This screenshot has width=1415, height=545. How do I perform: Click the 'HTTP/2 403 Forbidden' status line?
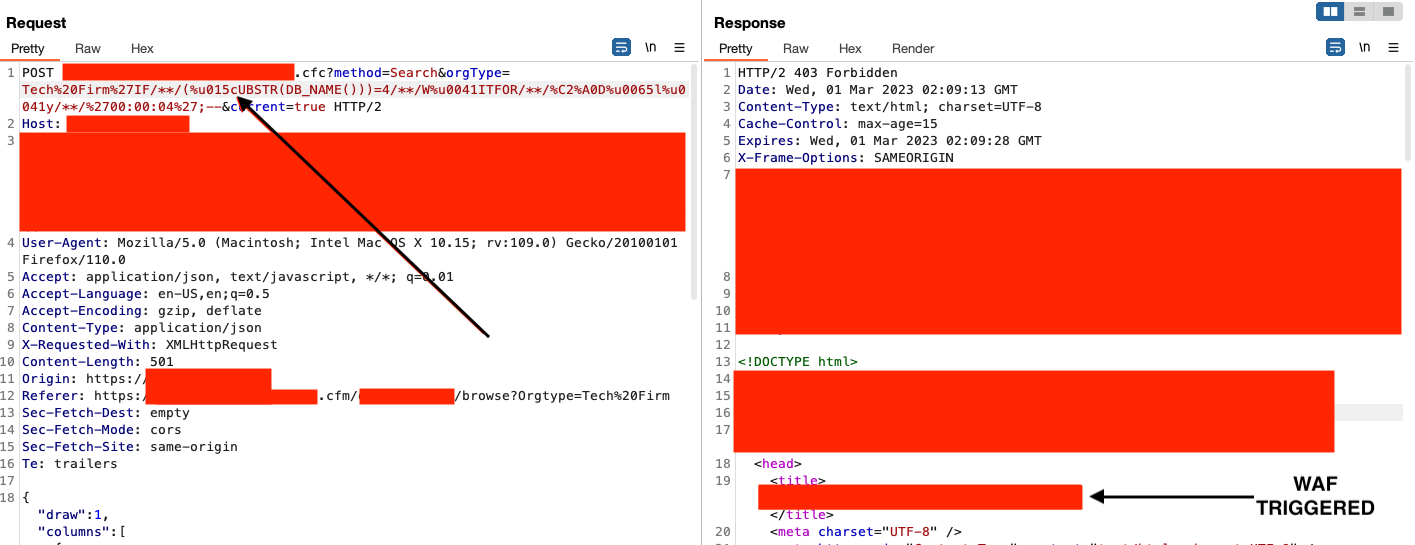coord(817,73)
